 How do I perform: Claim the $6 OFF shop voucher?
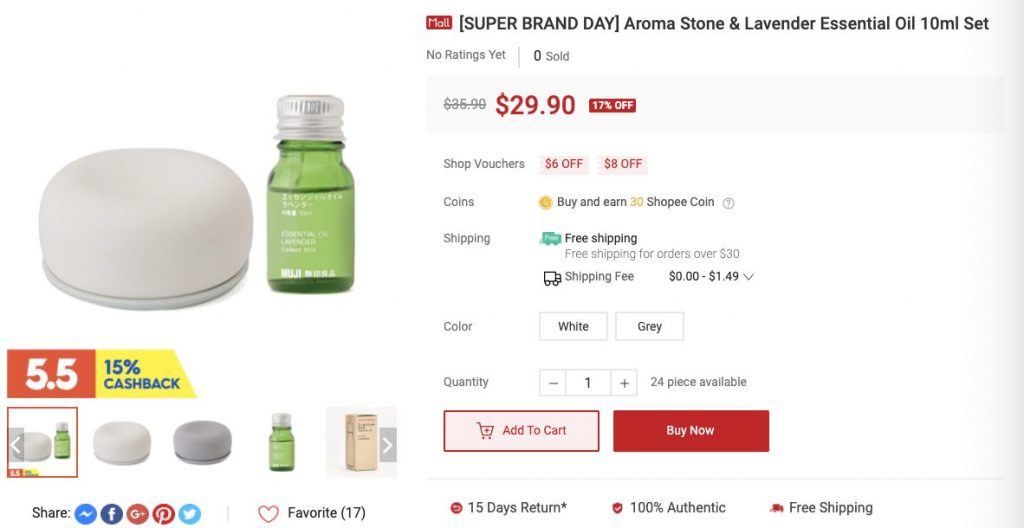[564, 164]
